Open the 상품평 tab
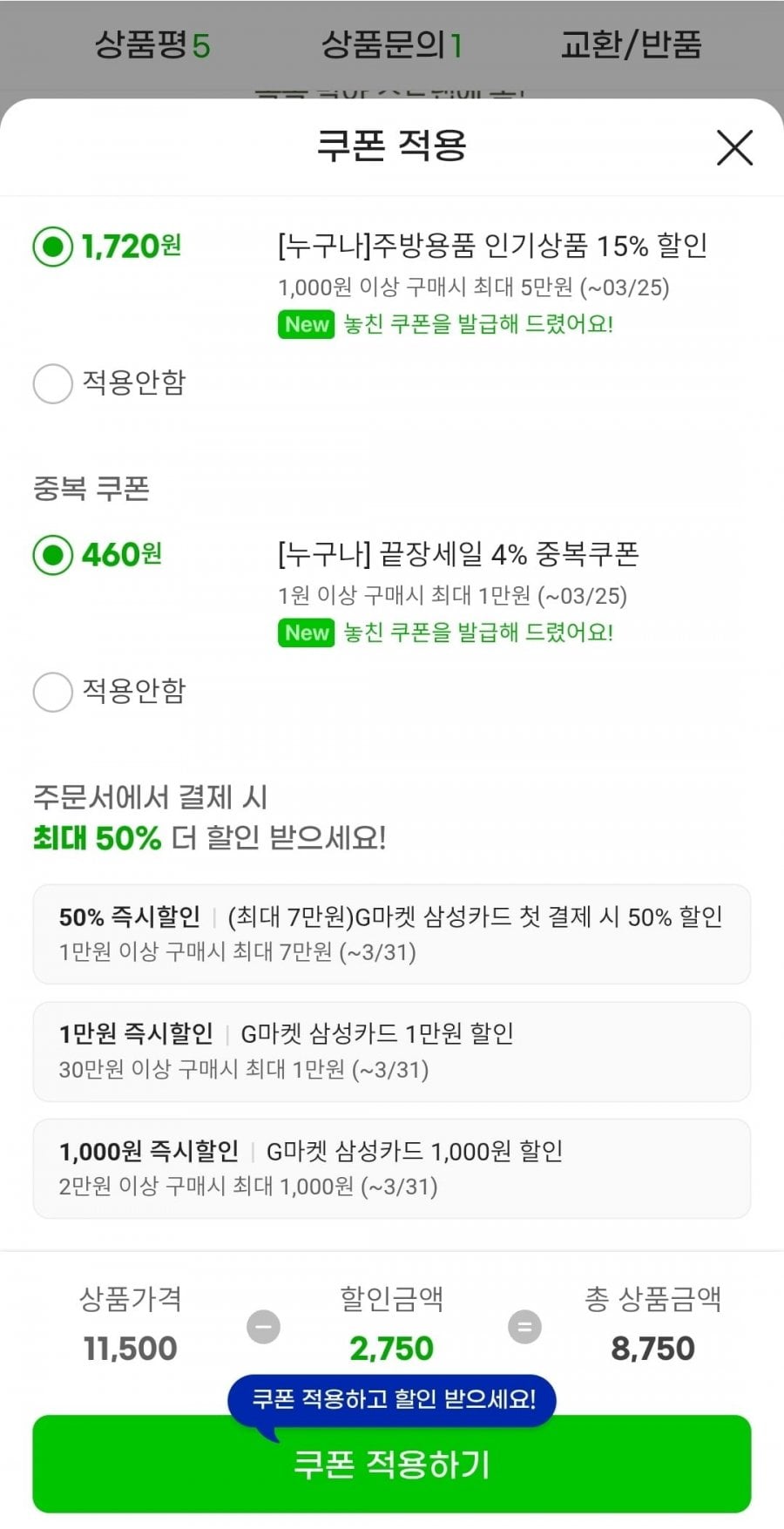Screen dimensions: 784x1529 click(x=152, y=44)
